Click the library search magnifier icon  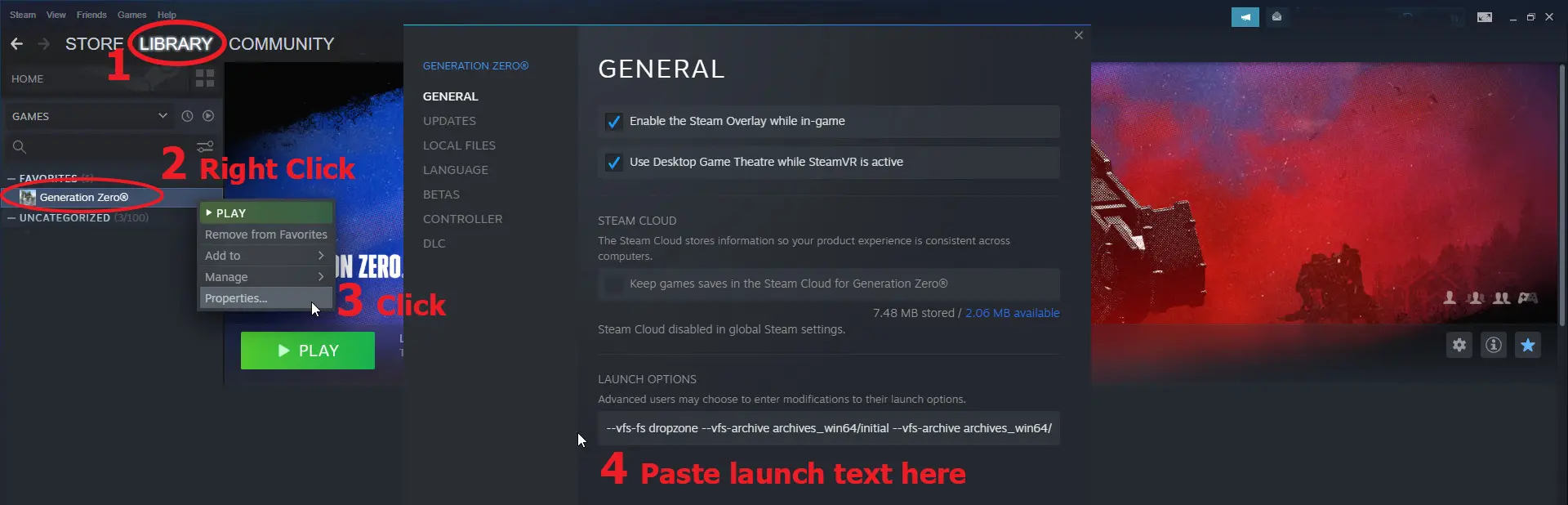(x=20, y=147)
